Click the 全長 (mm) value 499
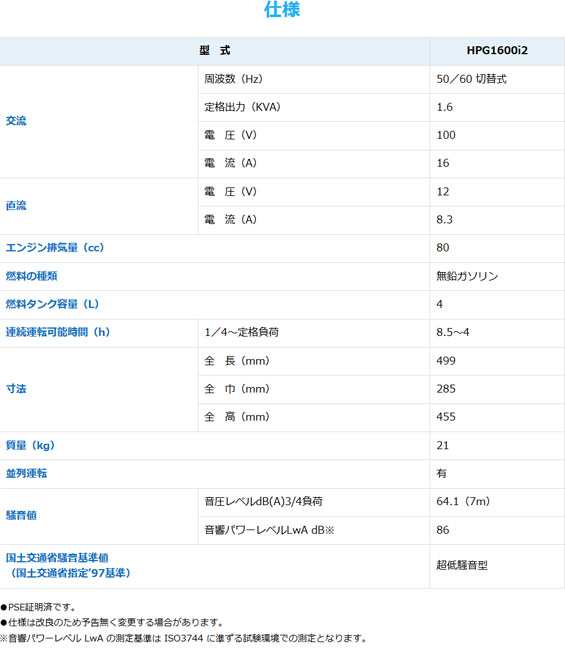The width and height of the screenshot is (565, 650). tap(446, 361)
